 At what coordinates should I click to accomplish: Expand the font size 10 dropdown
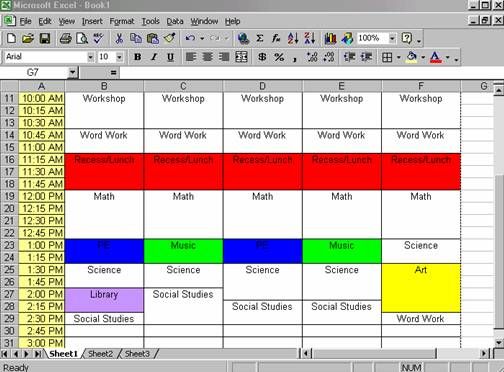tap(119, 57)
